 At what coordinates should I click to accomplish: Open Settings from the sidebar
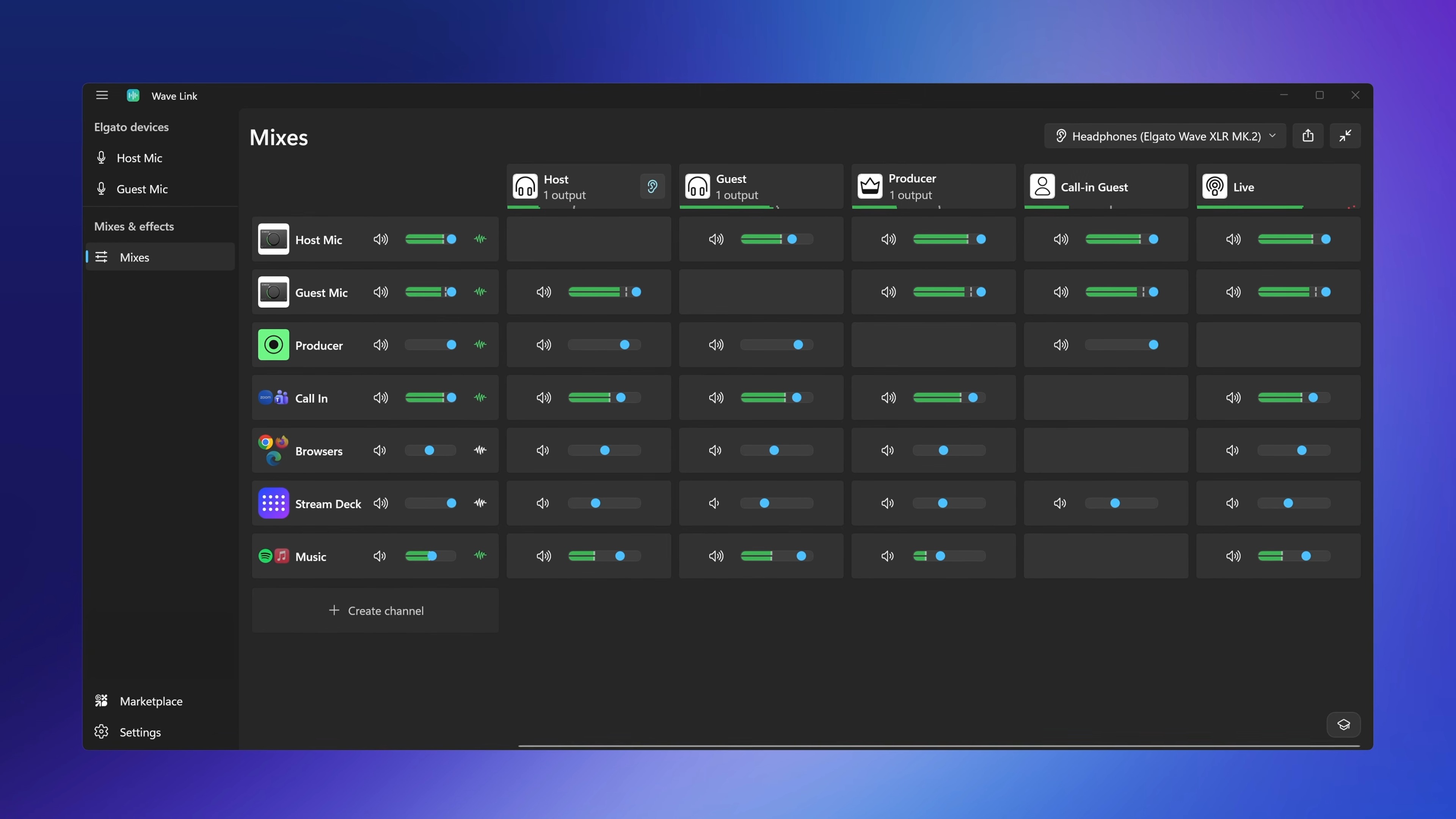(140, 731)
